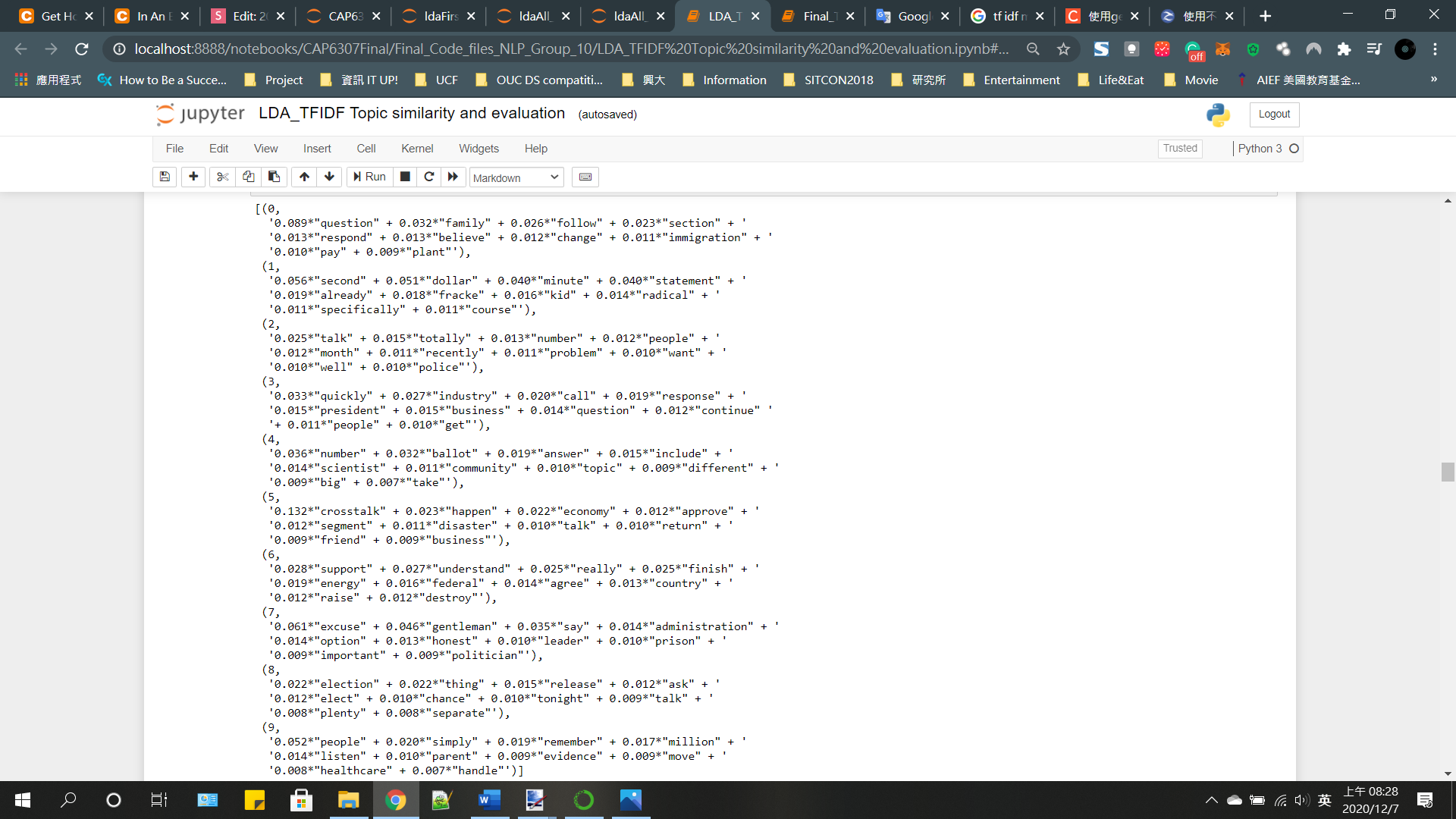Screen dimensions: 1456x819
Task: Click the save and checkpoint icon
Action: [165, 177]
